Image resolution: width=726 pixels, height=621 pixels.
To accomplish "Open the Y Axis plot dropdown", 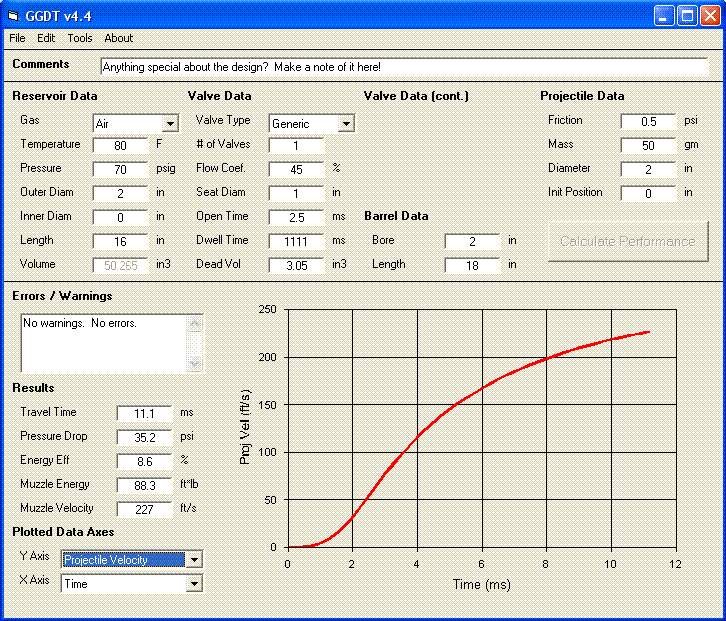I will 194,560.
